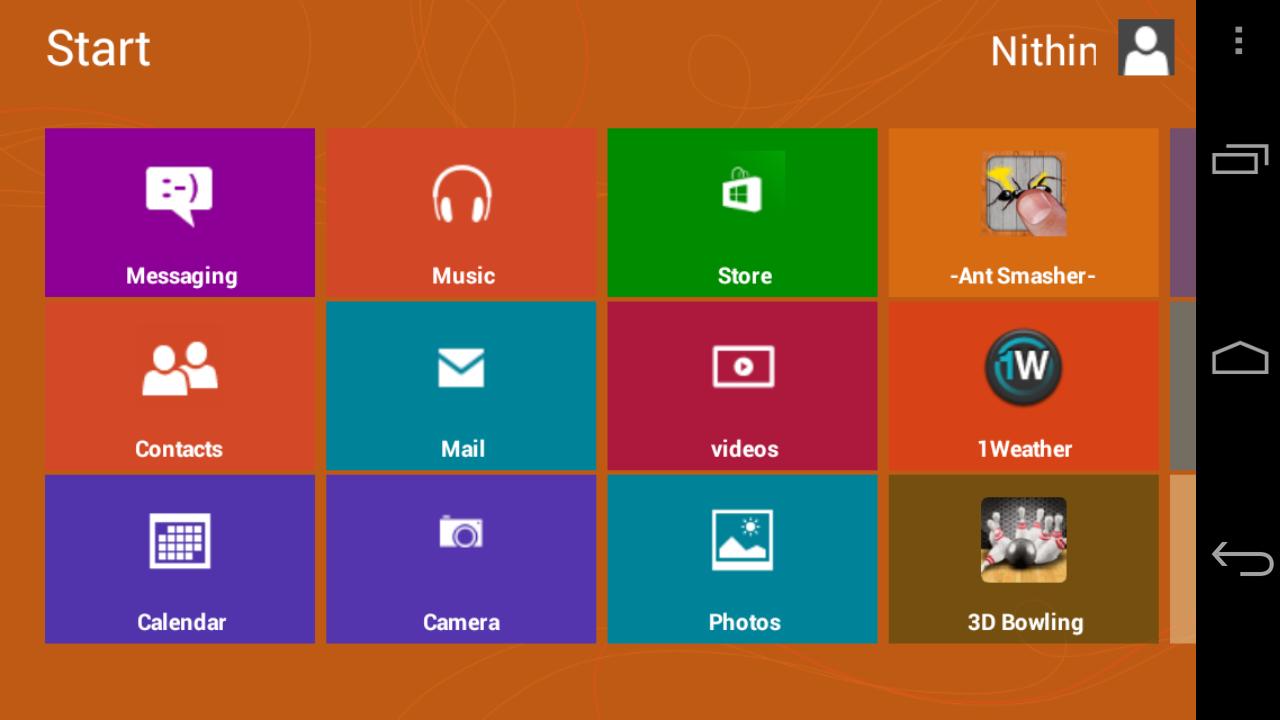
Task: Open the videos tile
Action: click(742, 385)
